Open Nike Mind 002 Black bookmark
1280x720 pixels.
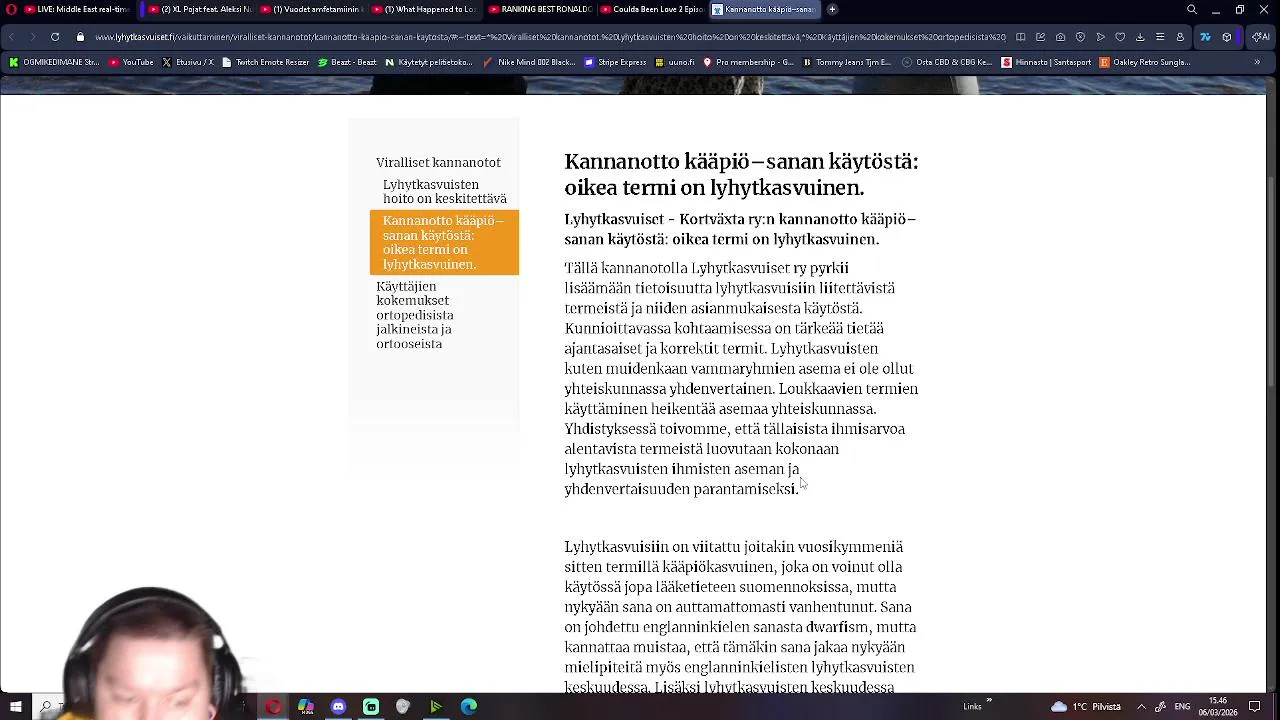pos(529,62)
